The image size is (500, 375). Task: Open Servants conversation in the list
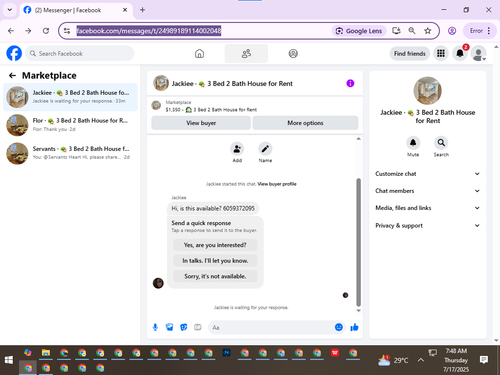70,153
